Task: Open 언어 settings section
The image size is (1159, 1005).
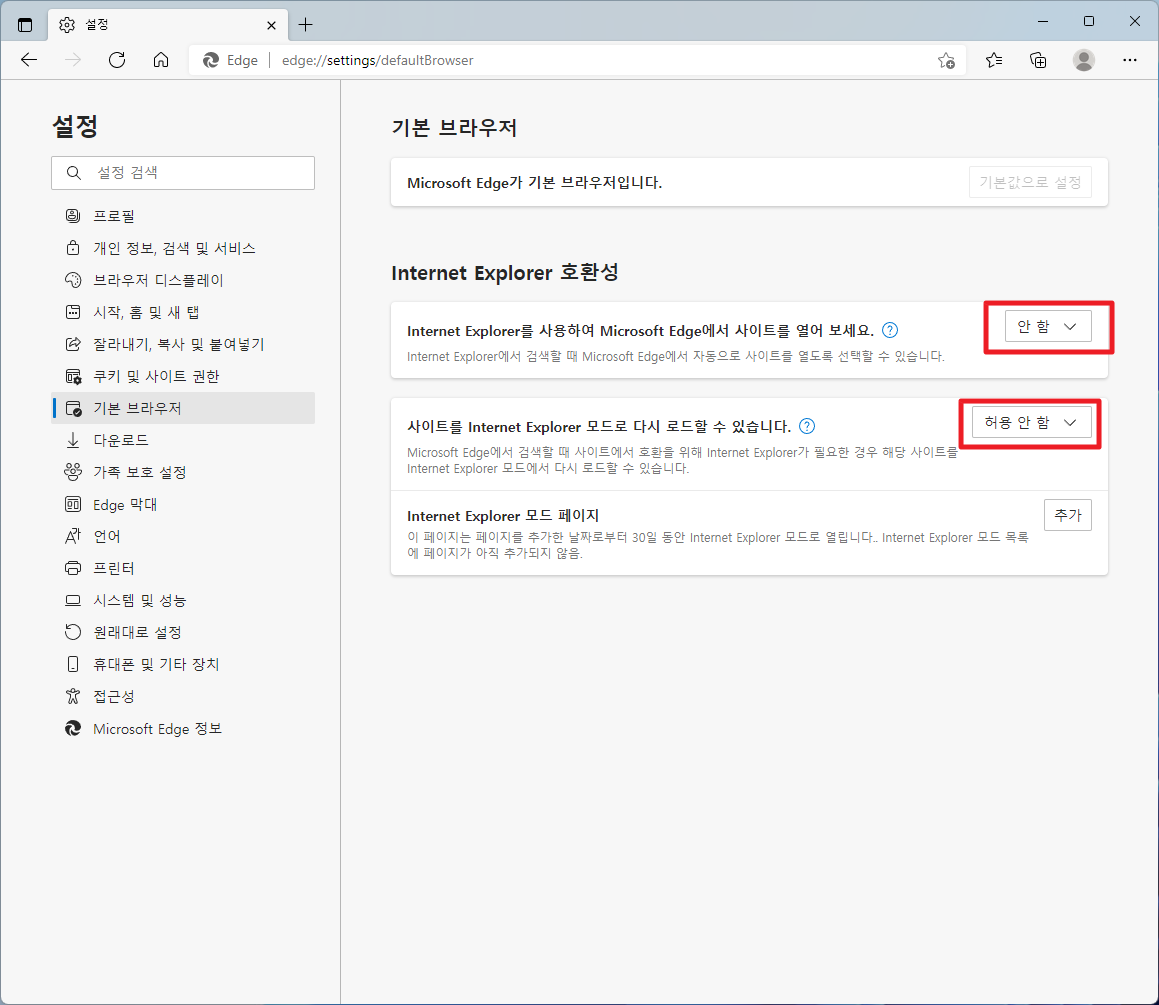Action: (183, 536)
